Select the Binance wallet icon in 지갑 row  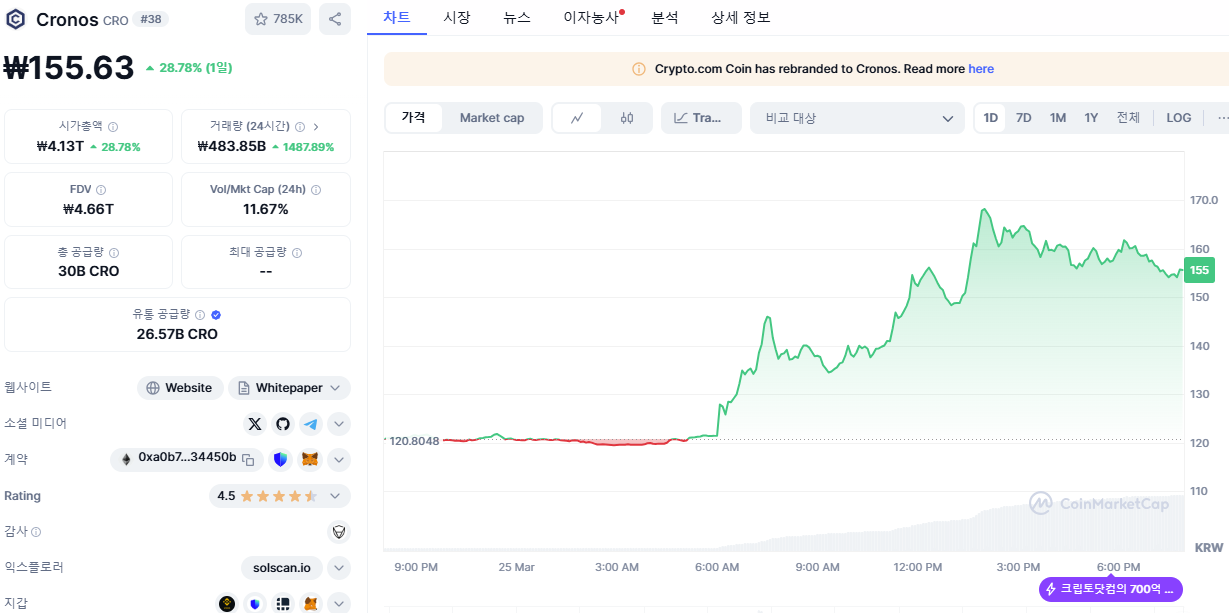coord(227,604)
